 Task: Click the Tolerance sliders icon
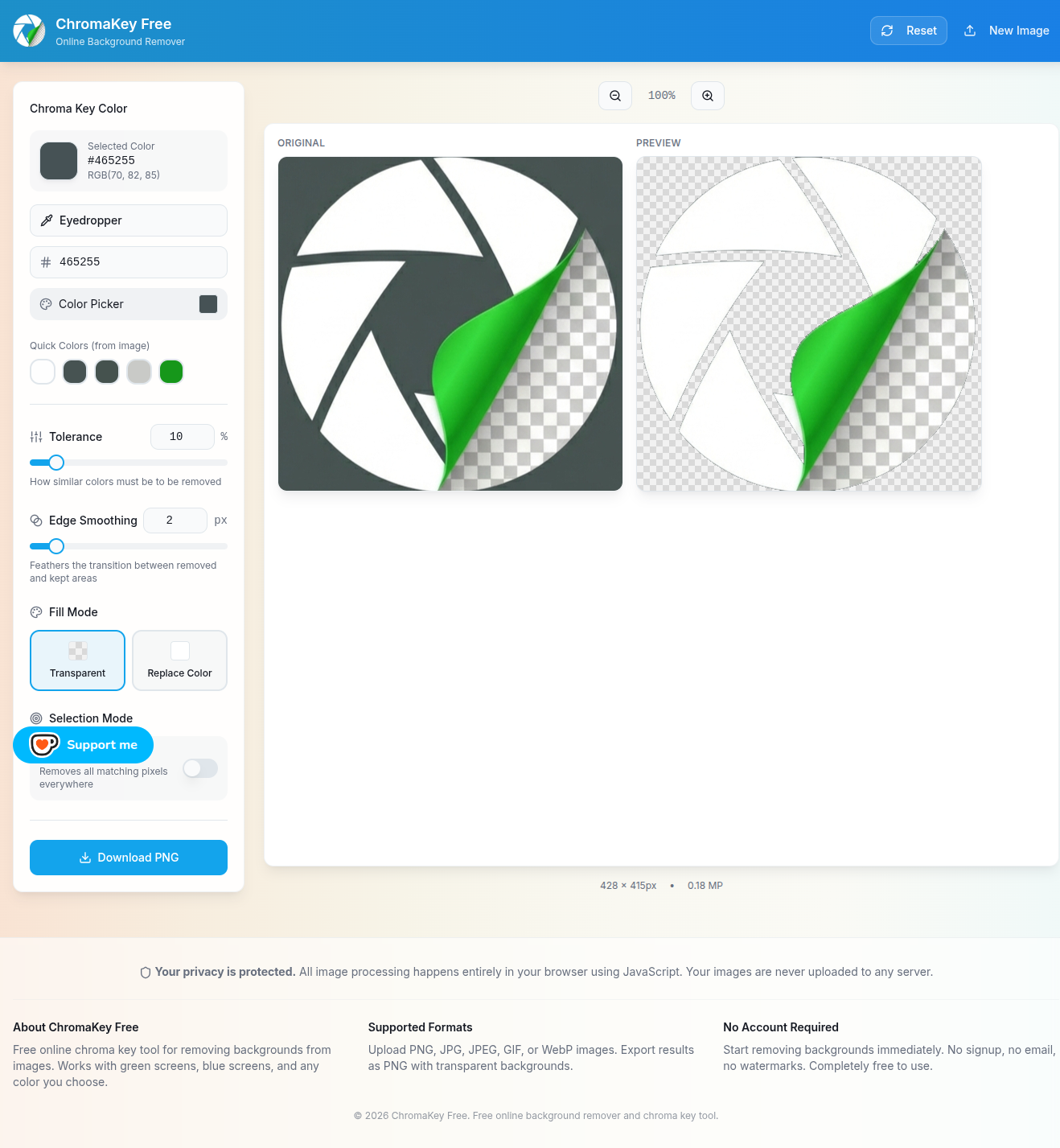click(36, 437)
